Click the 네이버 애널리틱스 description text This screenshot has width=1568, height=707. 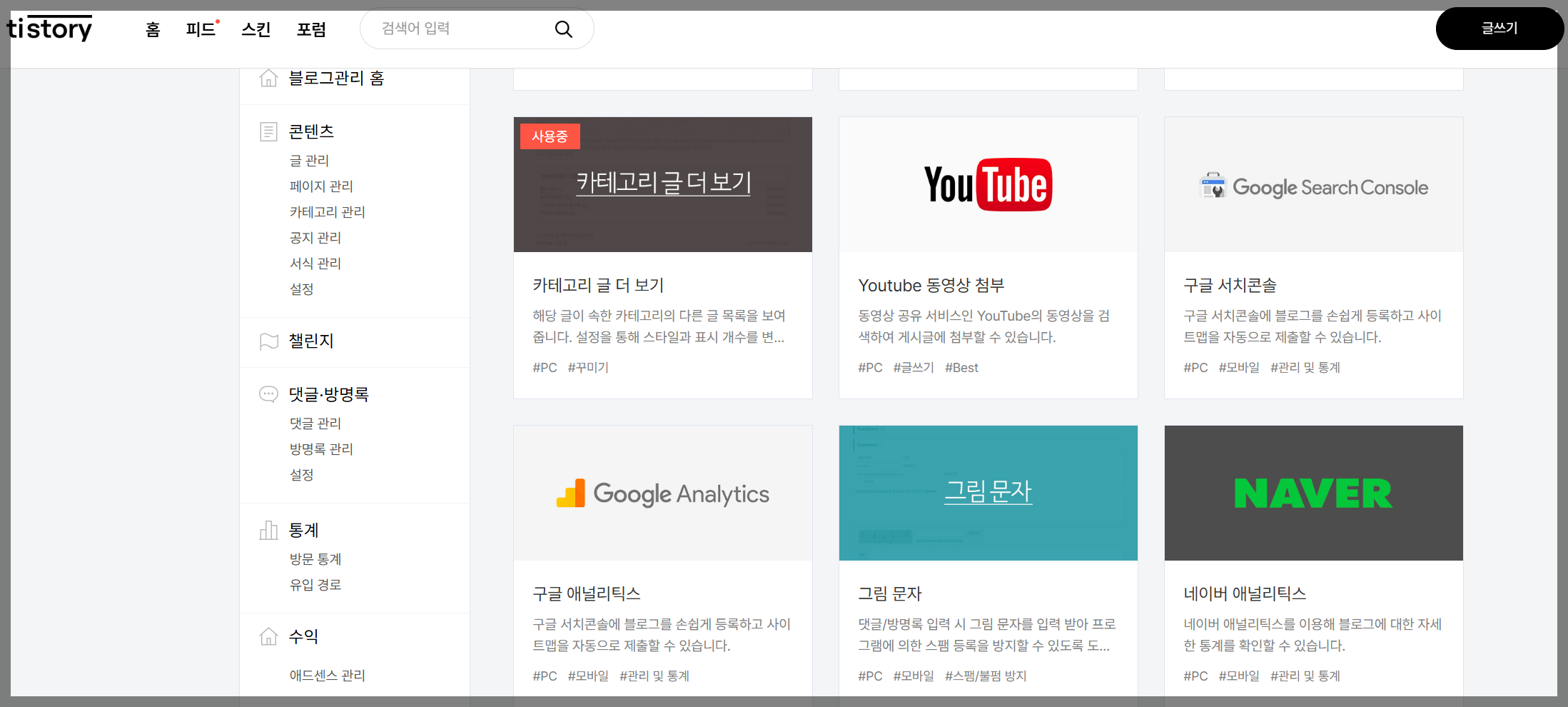1312,635
